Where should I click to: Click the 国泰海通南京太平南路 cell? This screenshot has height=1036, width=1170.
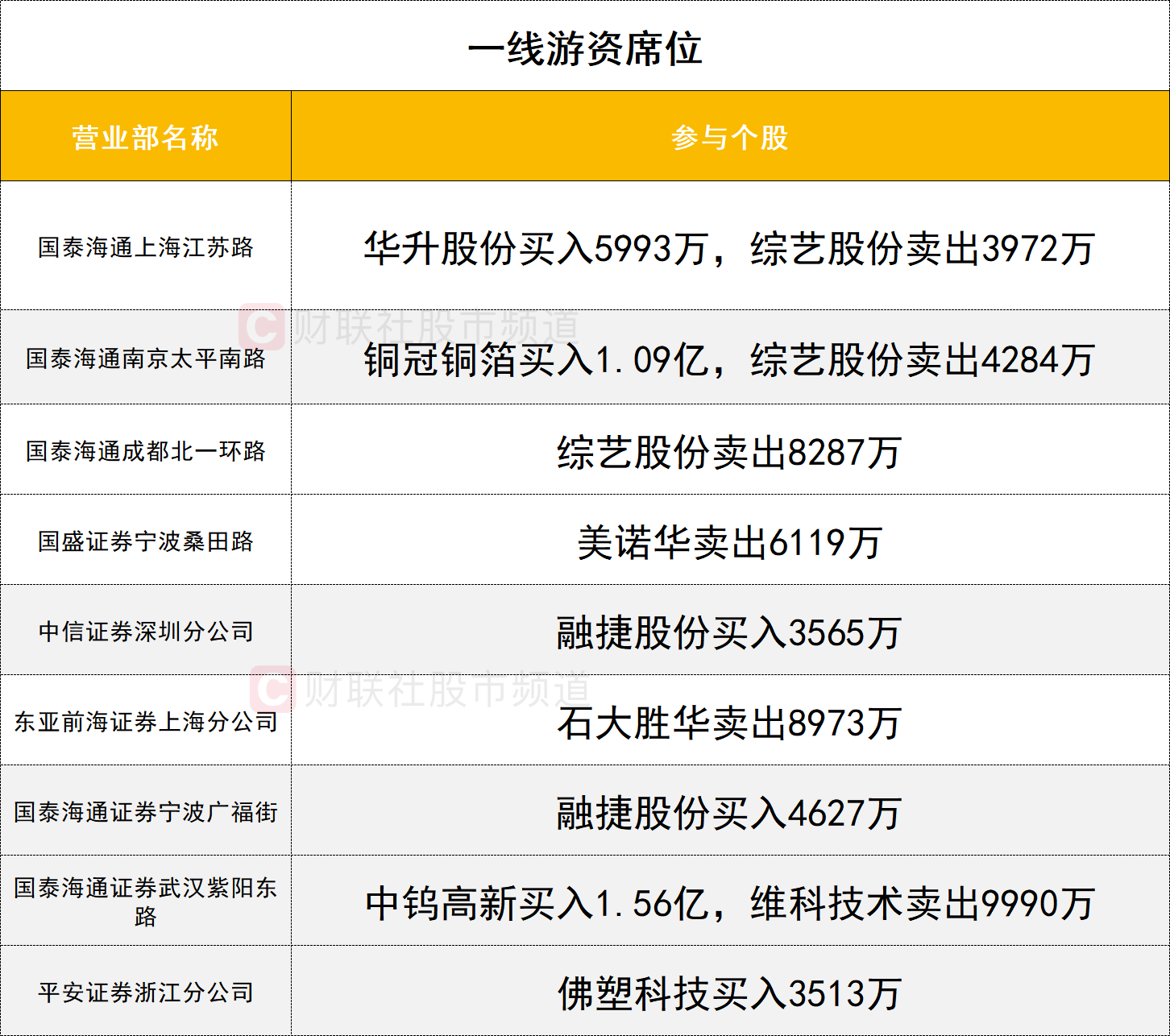click(x=145, y=358)
